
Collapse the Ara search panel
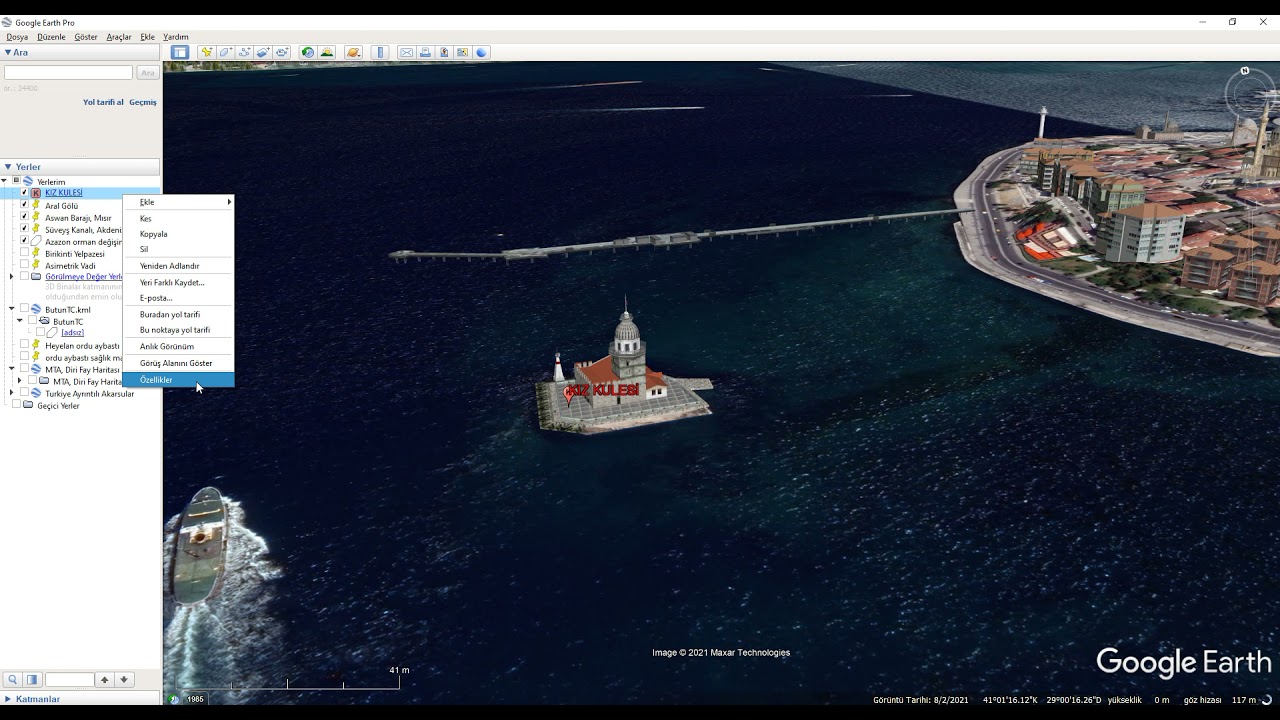pyautogui.click(x=8, y=52)
